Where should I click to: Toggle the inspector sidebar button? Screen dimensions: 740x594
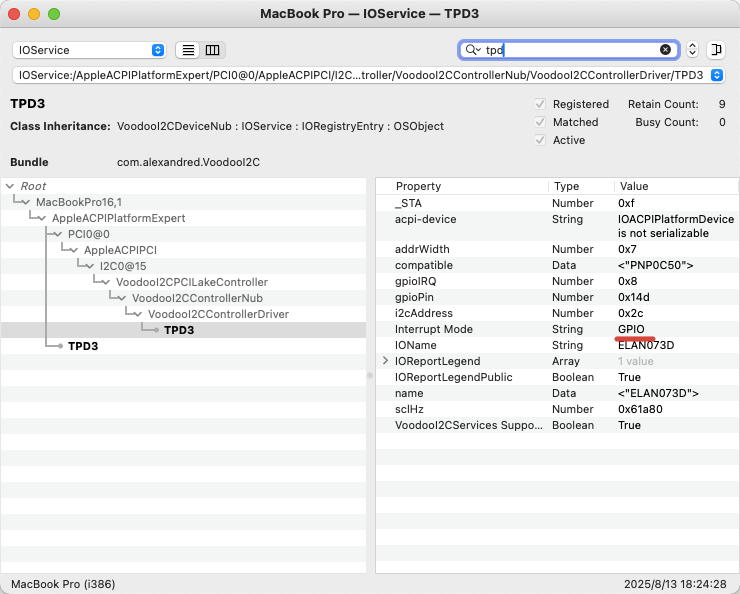click(716, 50)
